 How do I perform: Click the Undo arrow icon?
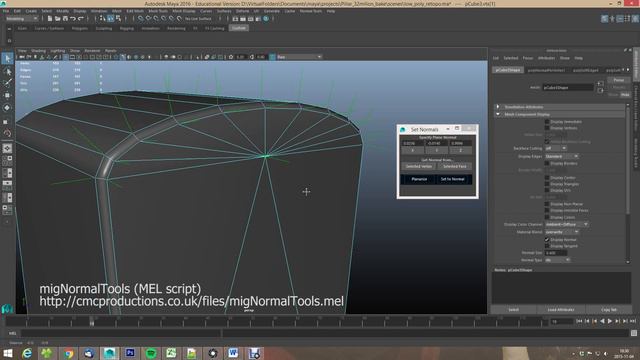pos(73,18)
